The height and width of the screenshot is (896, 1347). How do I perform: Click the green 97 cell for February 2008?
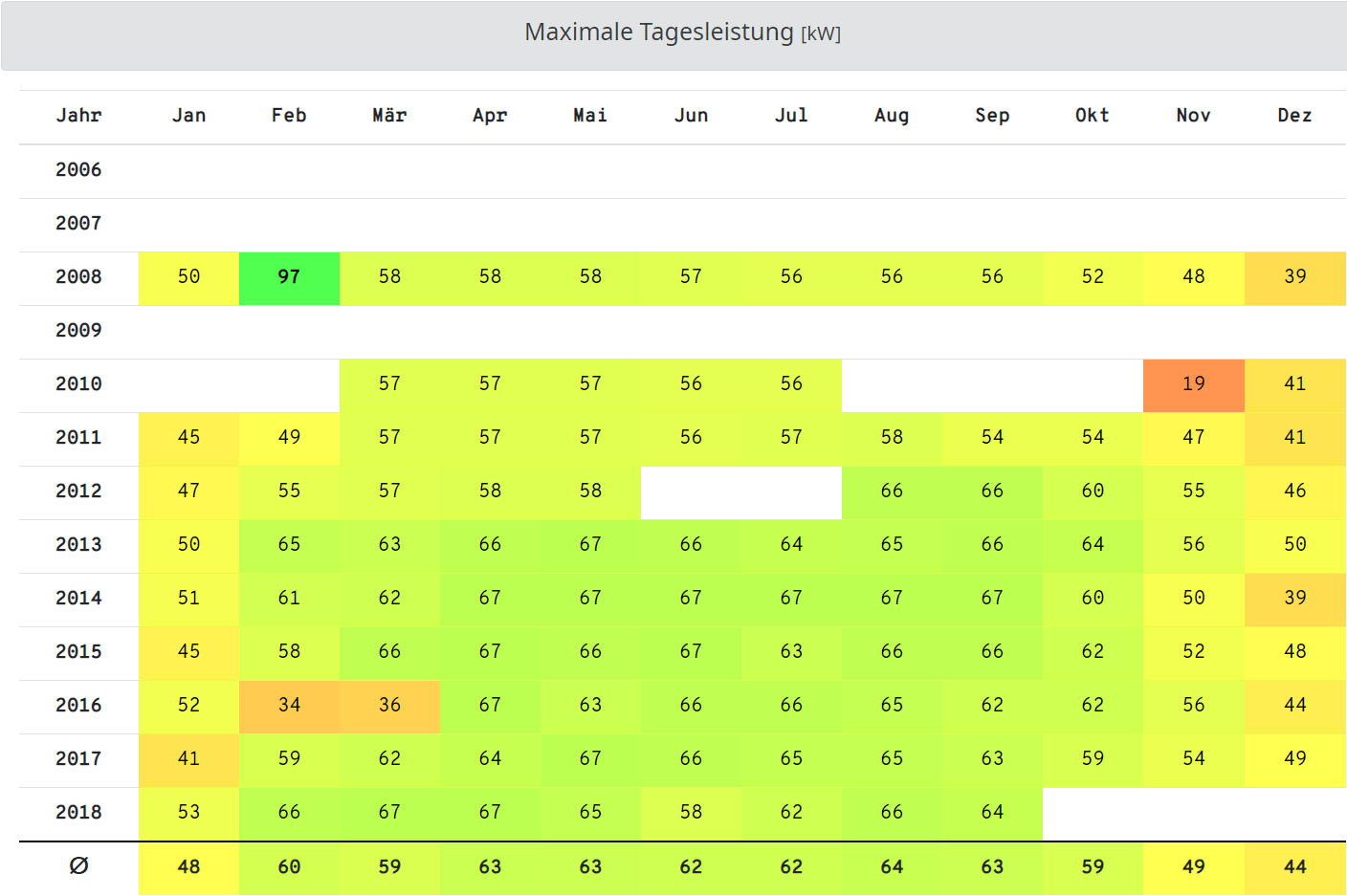(x=289, y=277)
